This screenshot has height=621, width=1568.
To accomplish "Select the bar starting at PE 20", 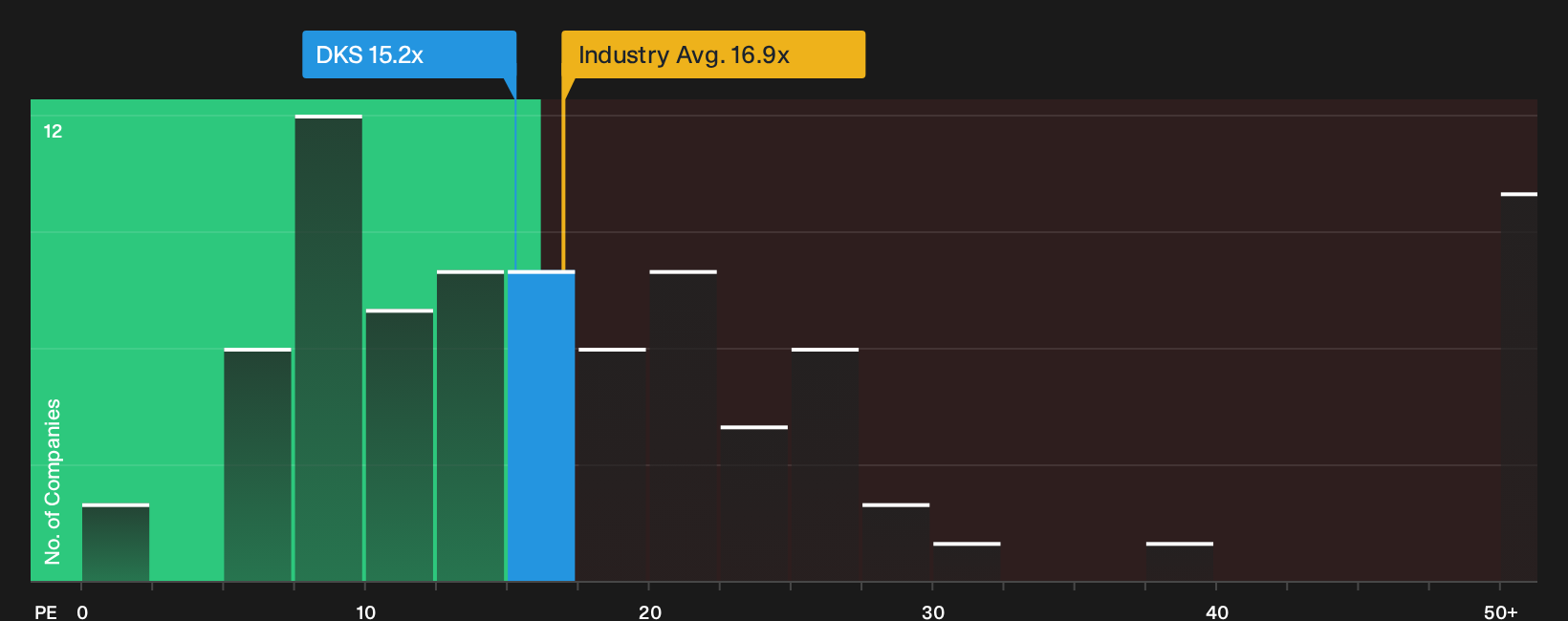I will point(684,426).
